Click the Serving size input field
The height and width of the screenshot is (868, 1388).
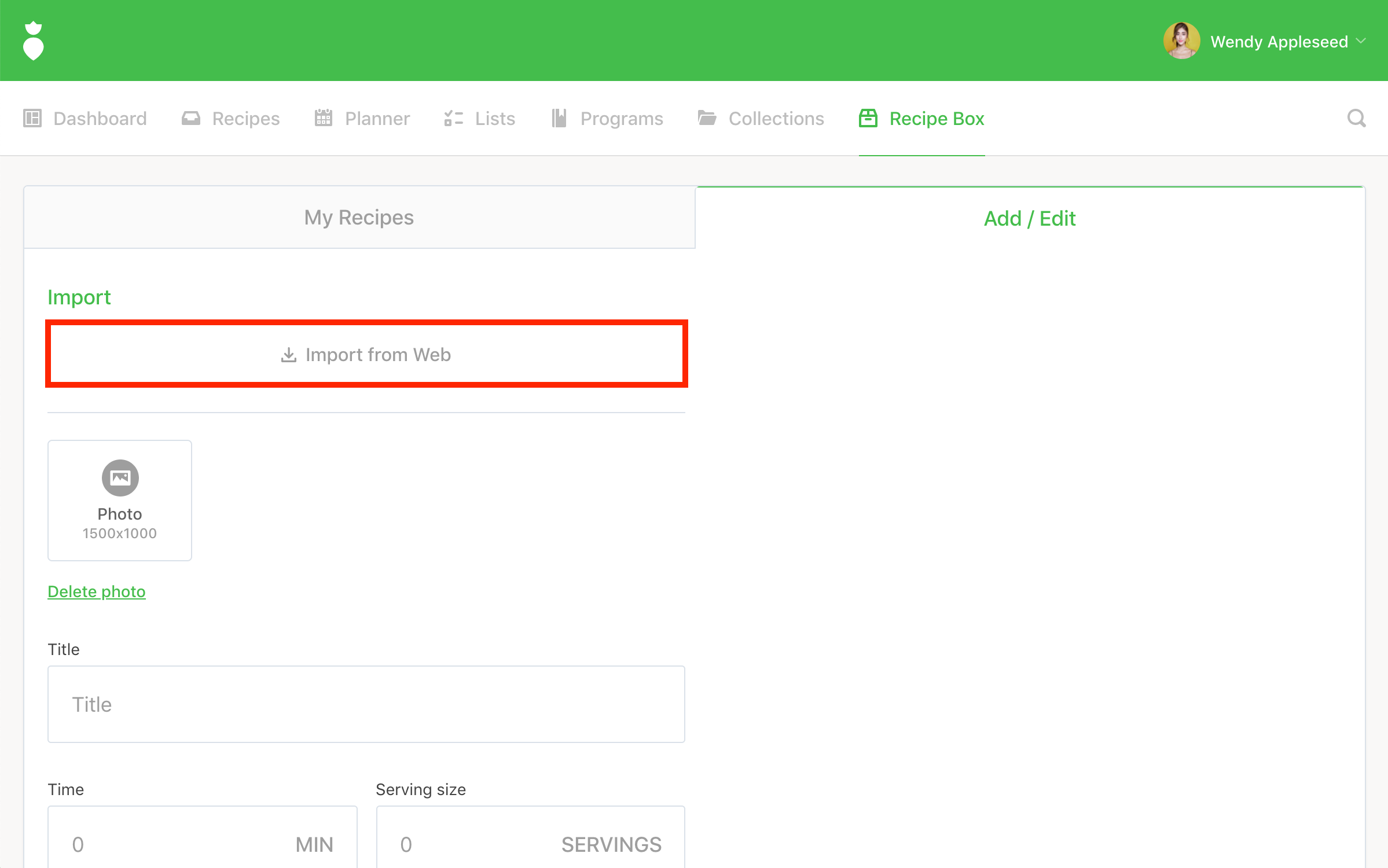click(475, 844)
